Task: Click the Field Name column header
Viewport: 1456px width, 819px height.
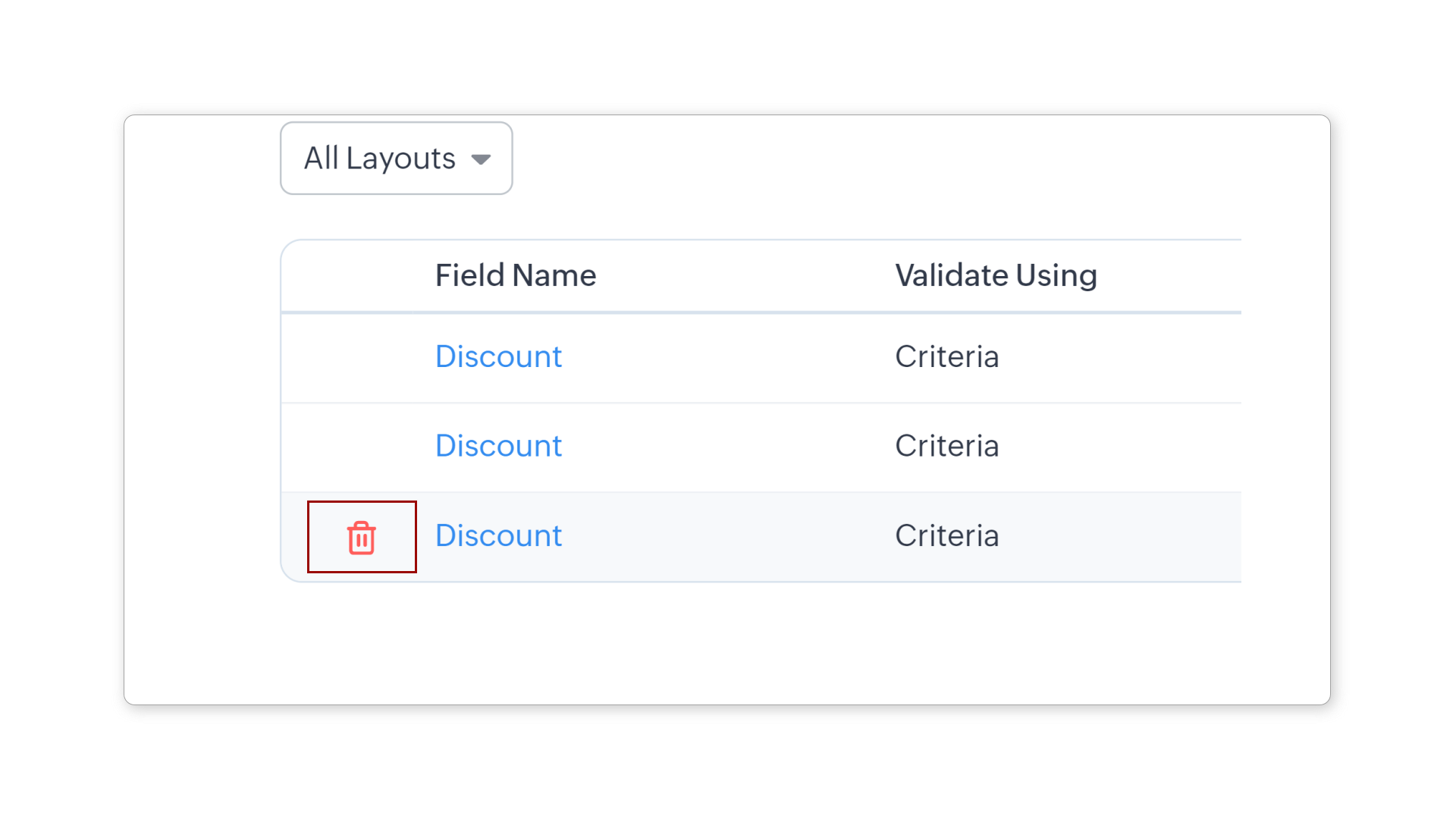Action: [515, 275]
